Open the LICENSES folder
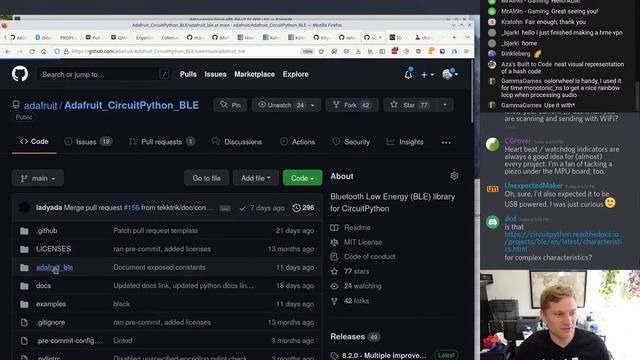This screenshot has height=360, width=640. 53,249
